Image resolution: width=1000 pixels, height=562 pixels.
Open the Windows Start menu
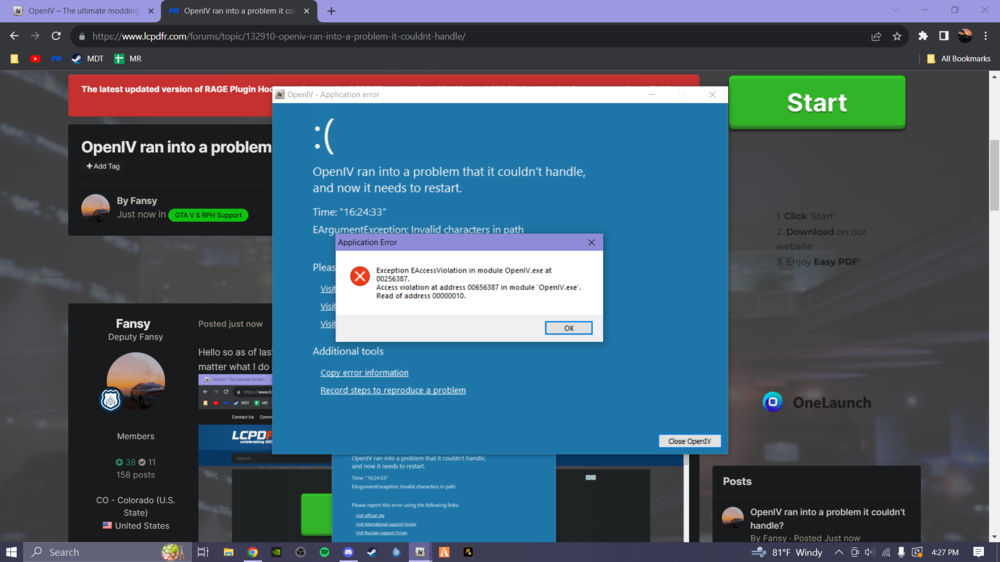click(11, 552)
